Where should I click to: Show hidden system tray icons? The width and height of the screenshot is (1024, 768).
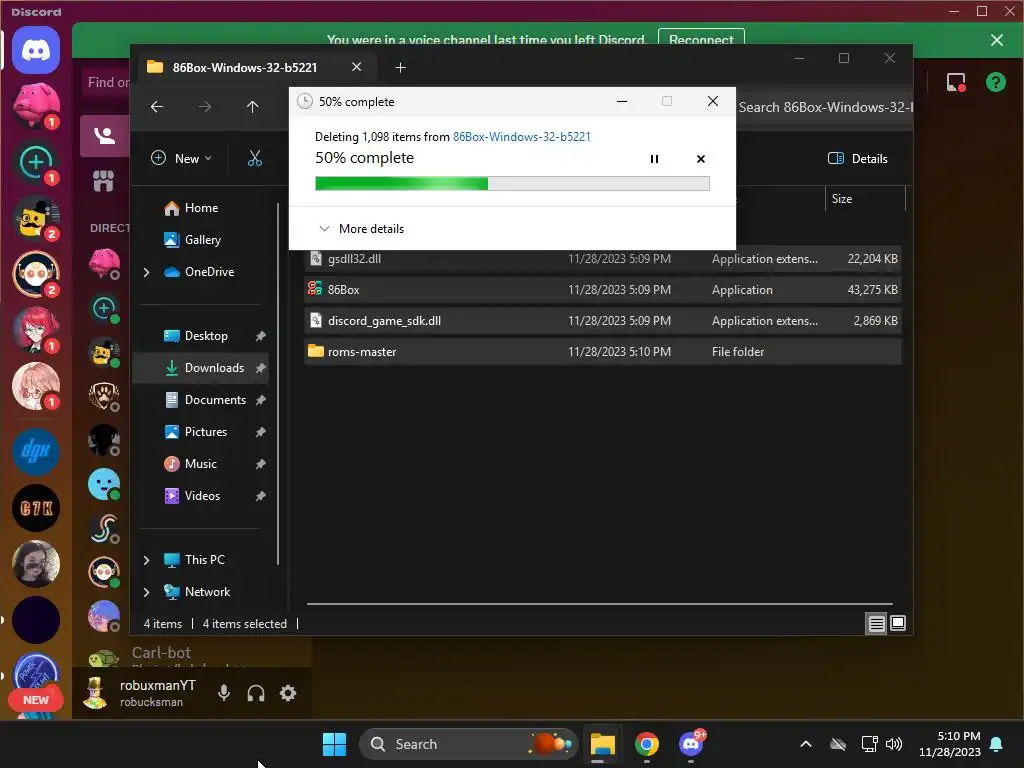tap(806, 744)
